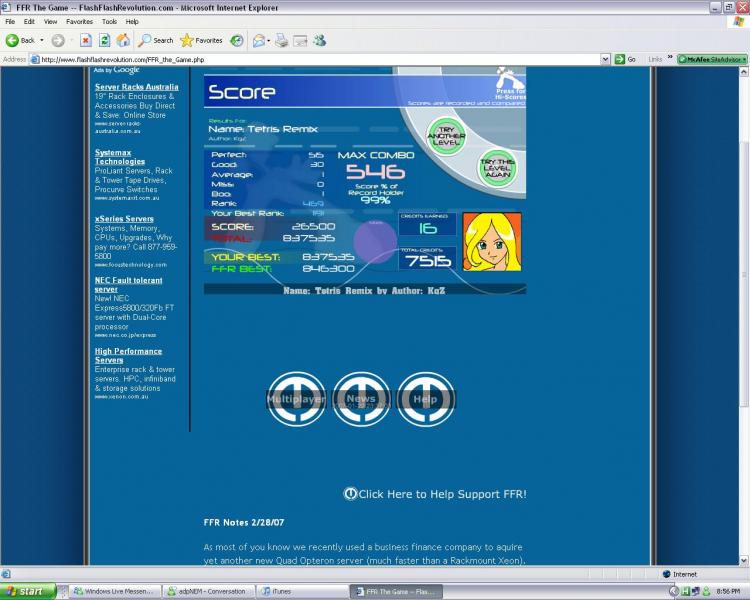Switch to adpNEM Conversation taskbar item
The height and width of the screenshot is (600, 750).
click(207, 591)
